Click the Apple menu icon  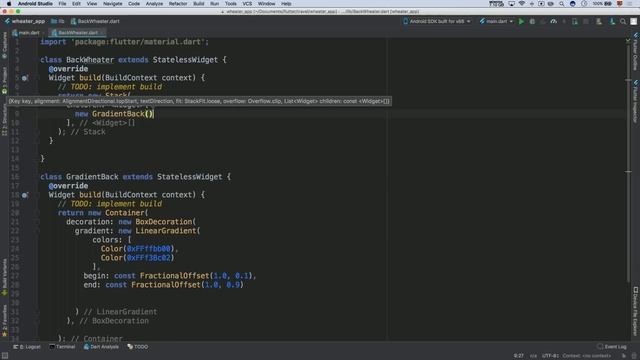(9, 4)
